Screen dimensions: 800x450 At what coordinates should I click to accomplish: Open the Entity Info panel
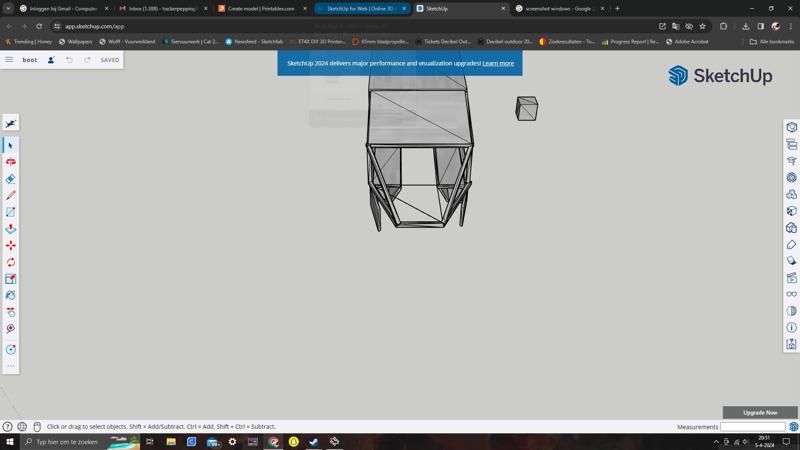(x=791, y=127)
